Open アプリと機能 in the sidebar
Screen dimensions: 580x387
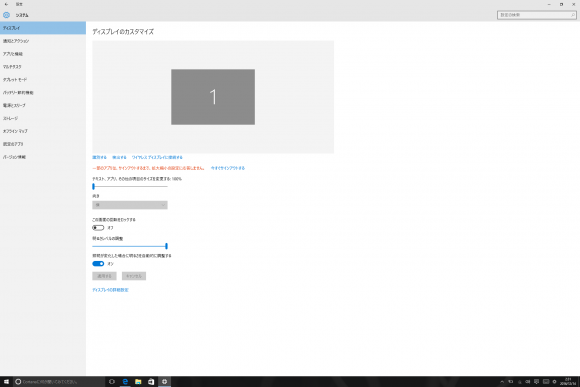pos(43,54)
